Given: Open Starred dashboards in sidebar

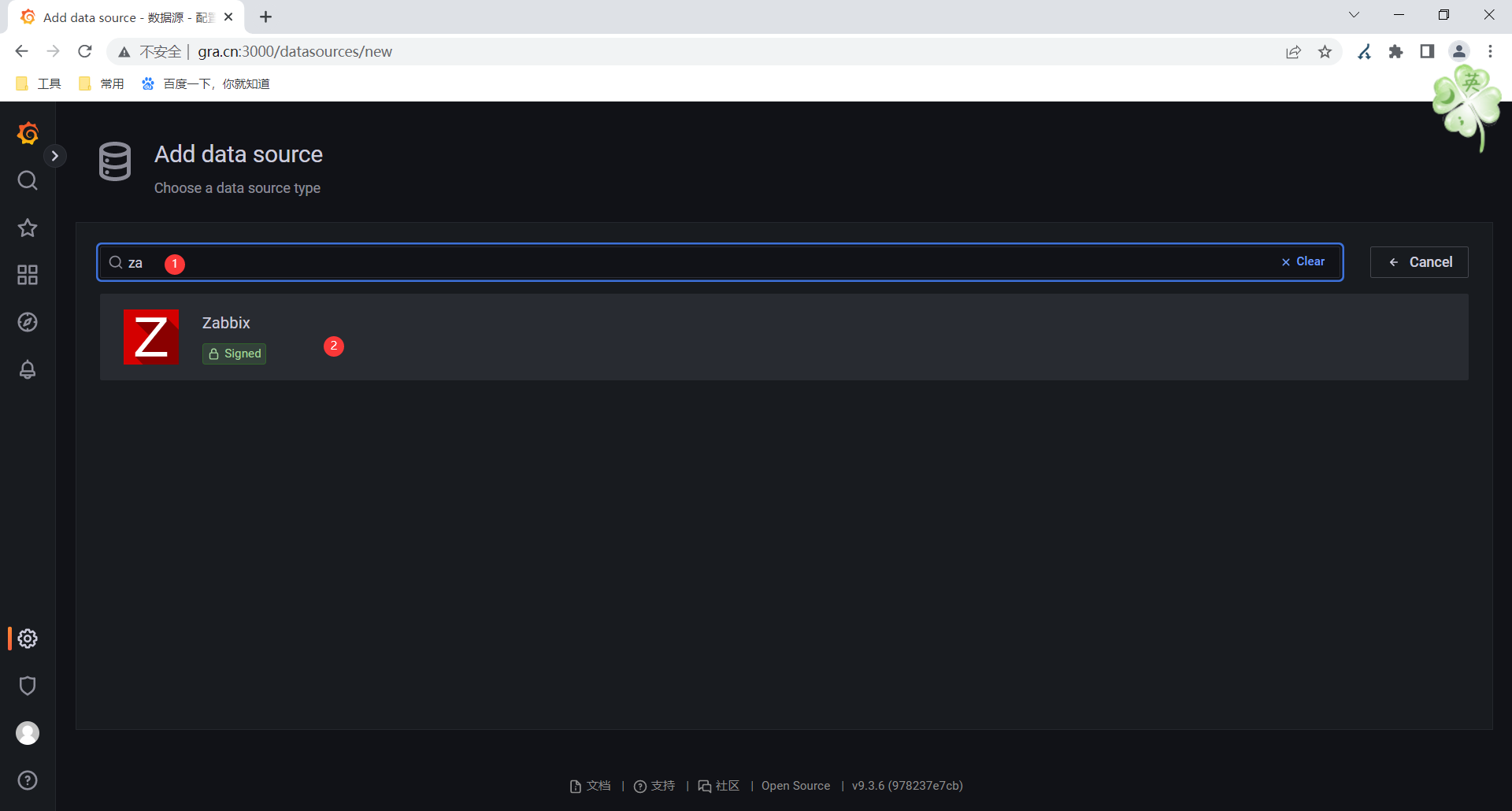Looking at the screenshot, I should click(28, 228).
